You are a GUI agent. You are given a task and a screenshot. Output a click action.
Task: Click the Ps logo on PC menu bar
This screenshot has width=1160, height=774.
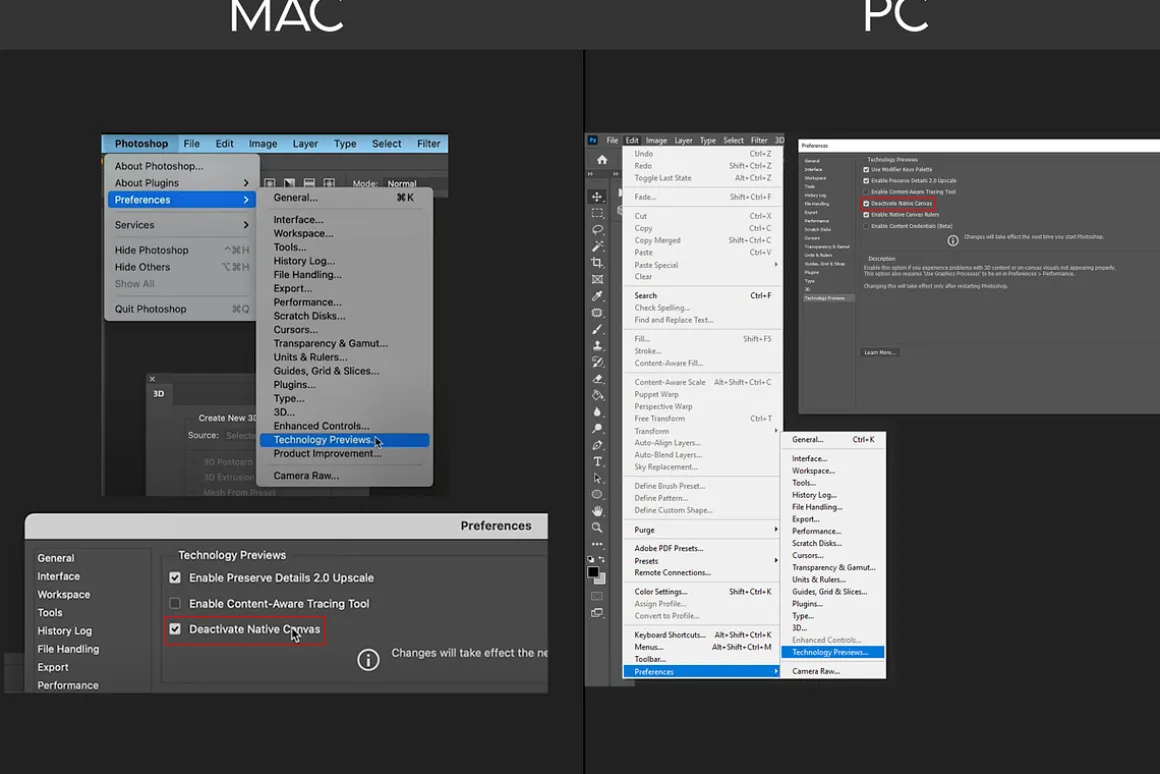click(x=593, y=140)
